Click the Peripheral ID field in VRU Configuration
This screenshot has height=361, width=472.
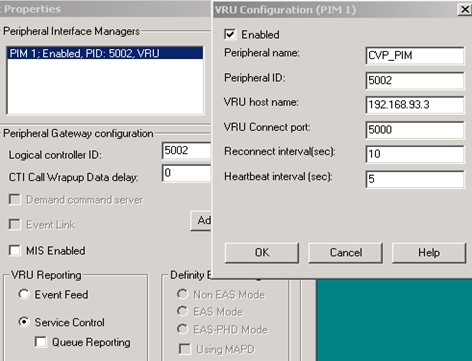(415, 81)
